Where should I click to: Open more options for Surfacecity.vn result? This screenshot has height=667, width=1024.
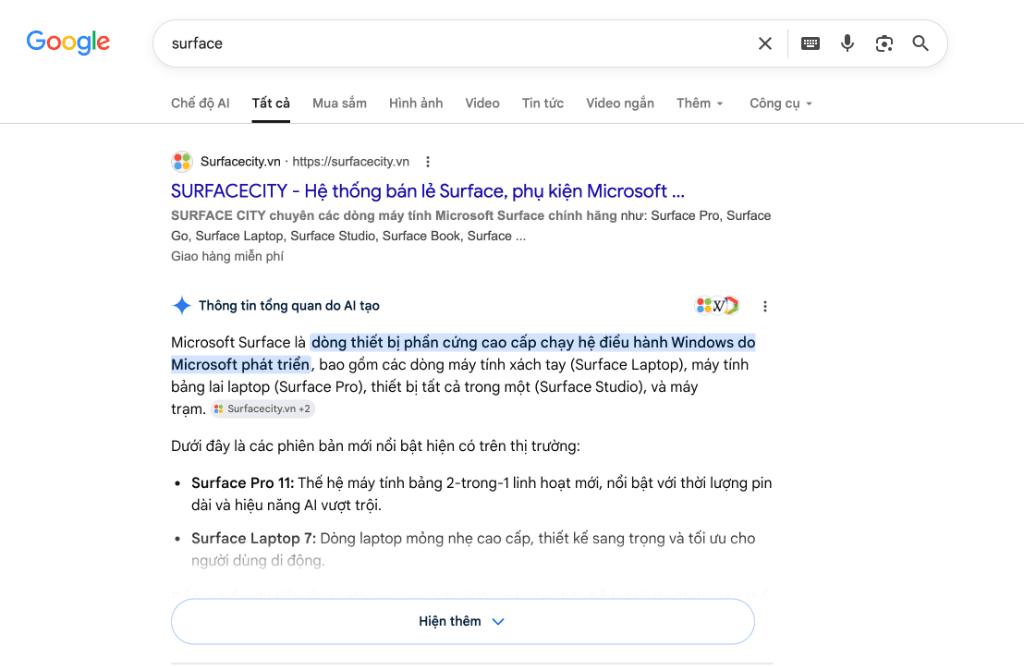click(428, 161)
